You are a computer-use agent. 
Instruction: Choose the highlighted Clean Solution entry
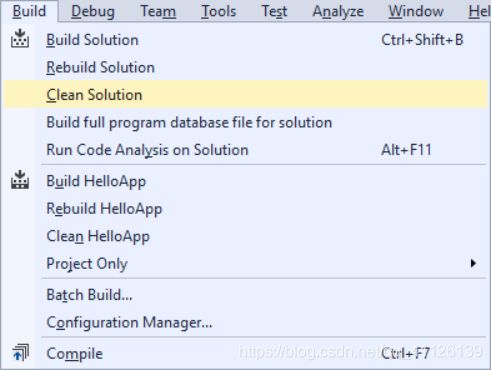tap(246, 95)
